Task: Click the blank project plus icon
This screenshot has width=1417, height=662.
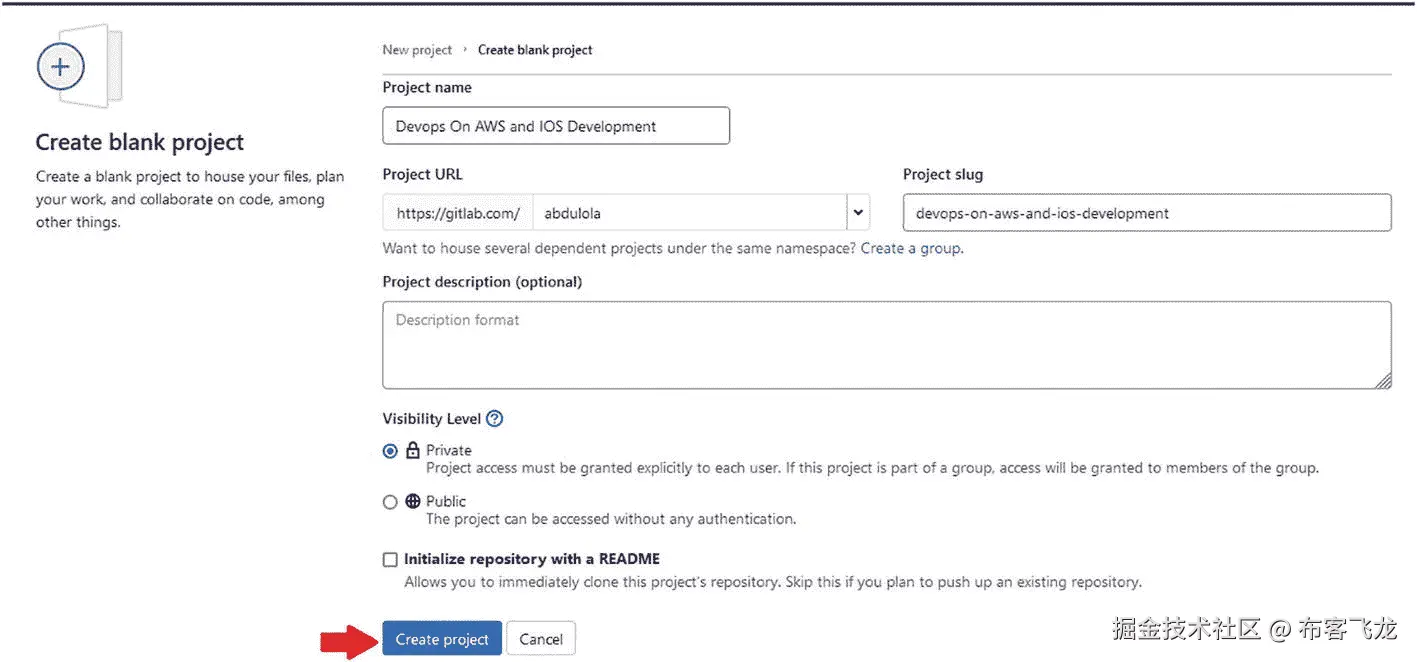Action: coord(61,67)
